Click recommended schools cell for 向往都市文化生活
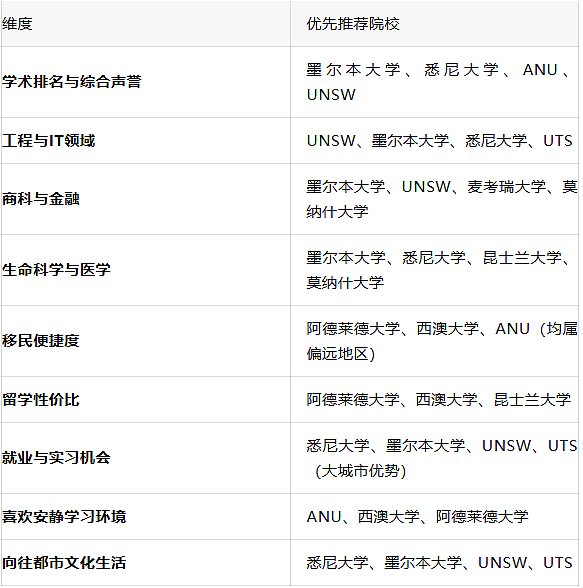The width and height of the screenshot is (583, 588). click(435, 562)
